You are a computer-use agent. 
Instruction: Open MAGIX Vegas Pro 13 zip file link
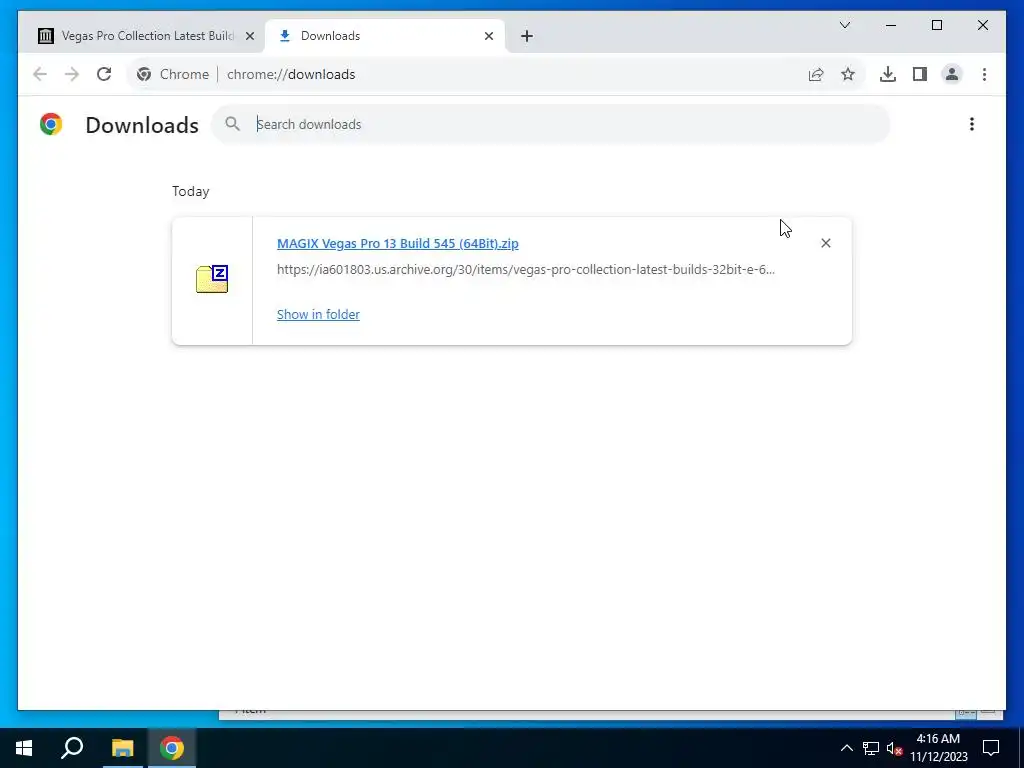click(398, 244)
